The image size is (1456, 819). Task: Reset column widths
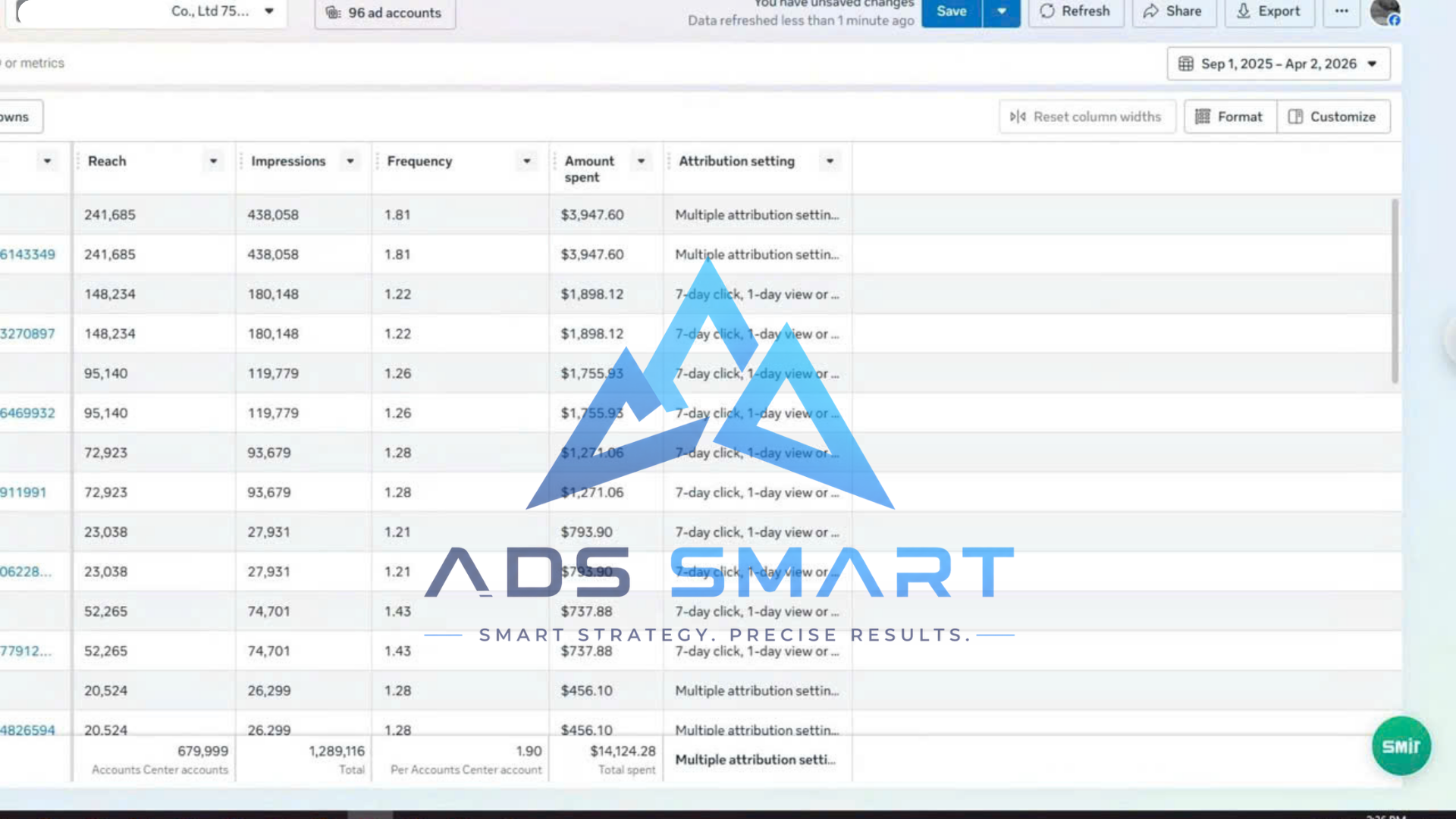1087,117
